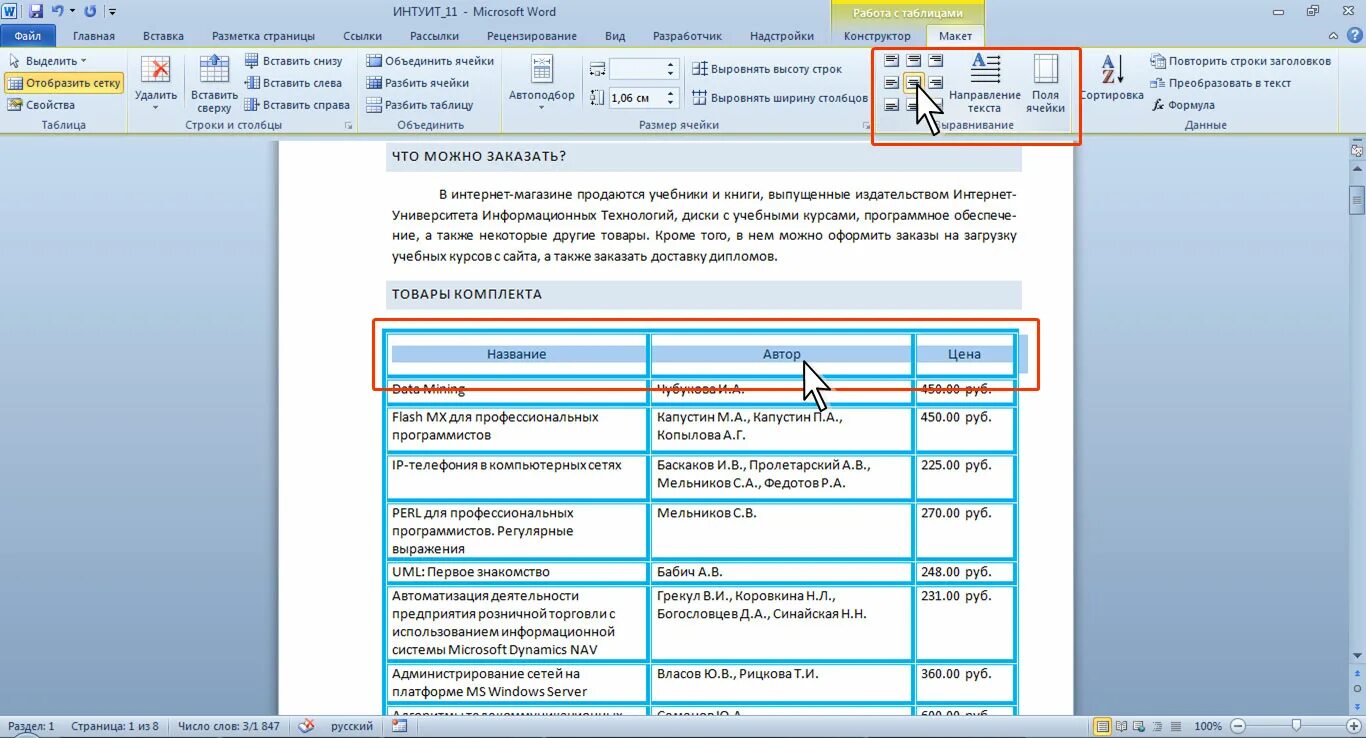Open the Удалить dropdown
The width and height of the screenshot is (1366, 738).
(156, 83)
